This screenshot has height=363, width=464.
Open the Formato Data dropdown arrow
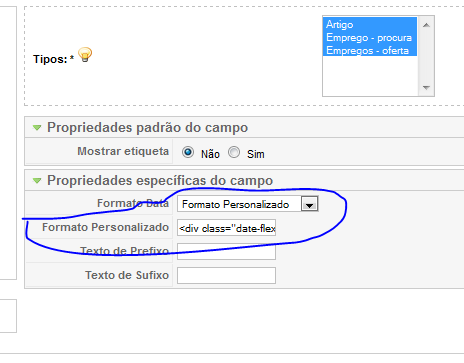[309, 204]
